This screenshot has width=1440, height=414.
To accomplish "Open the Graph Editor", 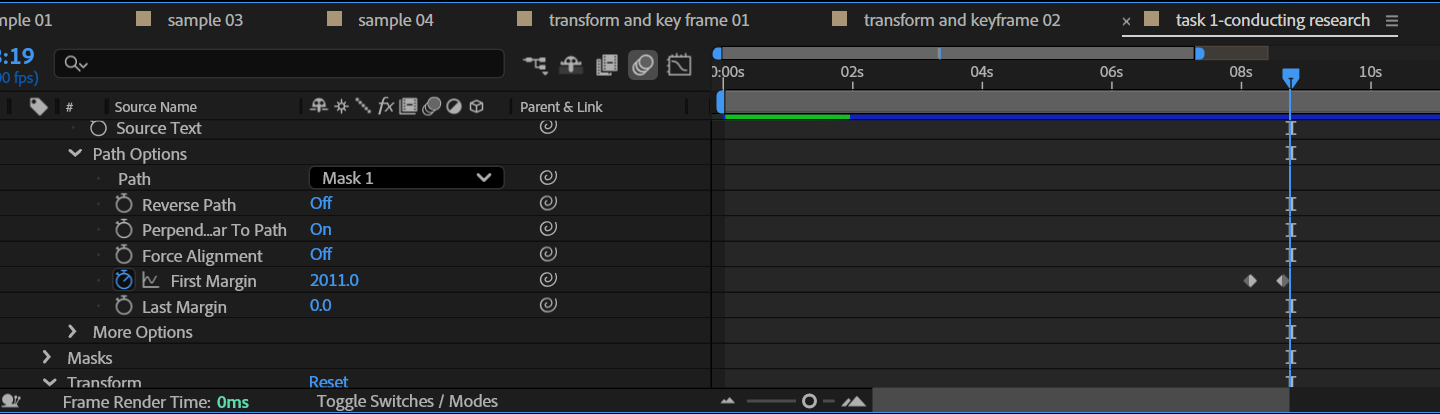I will tap(679, 65).
